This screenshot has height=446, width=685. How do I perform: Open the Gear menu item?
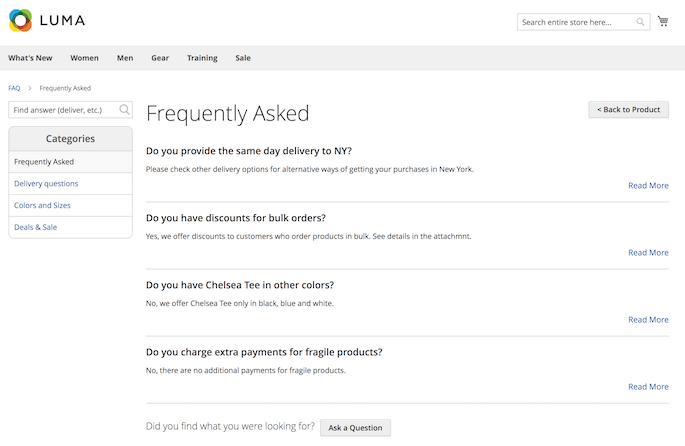tap(160, 58)
